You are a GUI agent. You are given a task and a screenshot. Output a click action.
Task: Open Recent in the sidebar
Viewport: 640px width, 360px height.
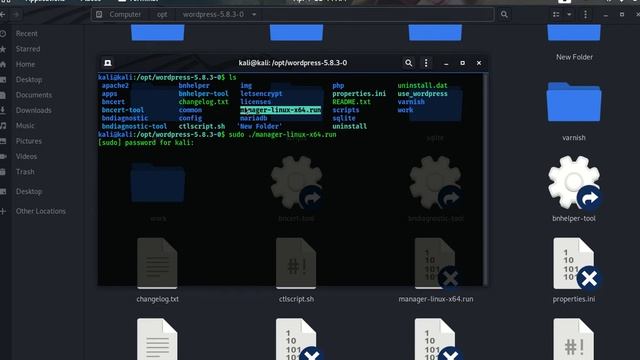(x=27, y=33)
